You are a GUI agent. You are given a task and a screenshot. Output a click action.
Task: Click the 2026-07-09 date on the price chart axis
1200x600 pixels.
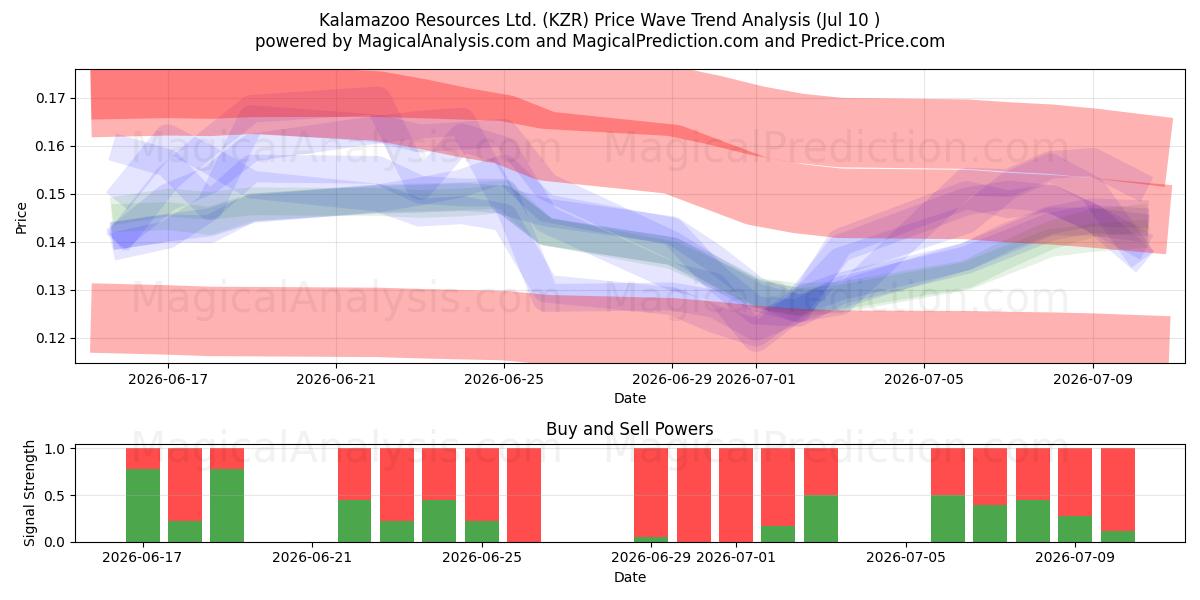click(1092, 379)
